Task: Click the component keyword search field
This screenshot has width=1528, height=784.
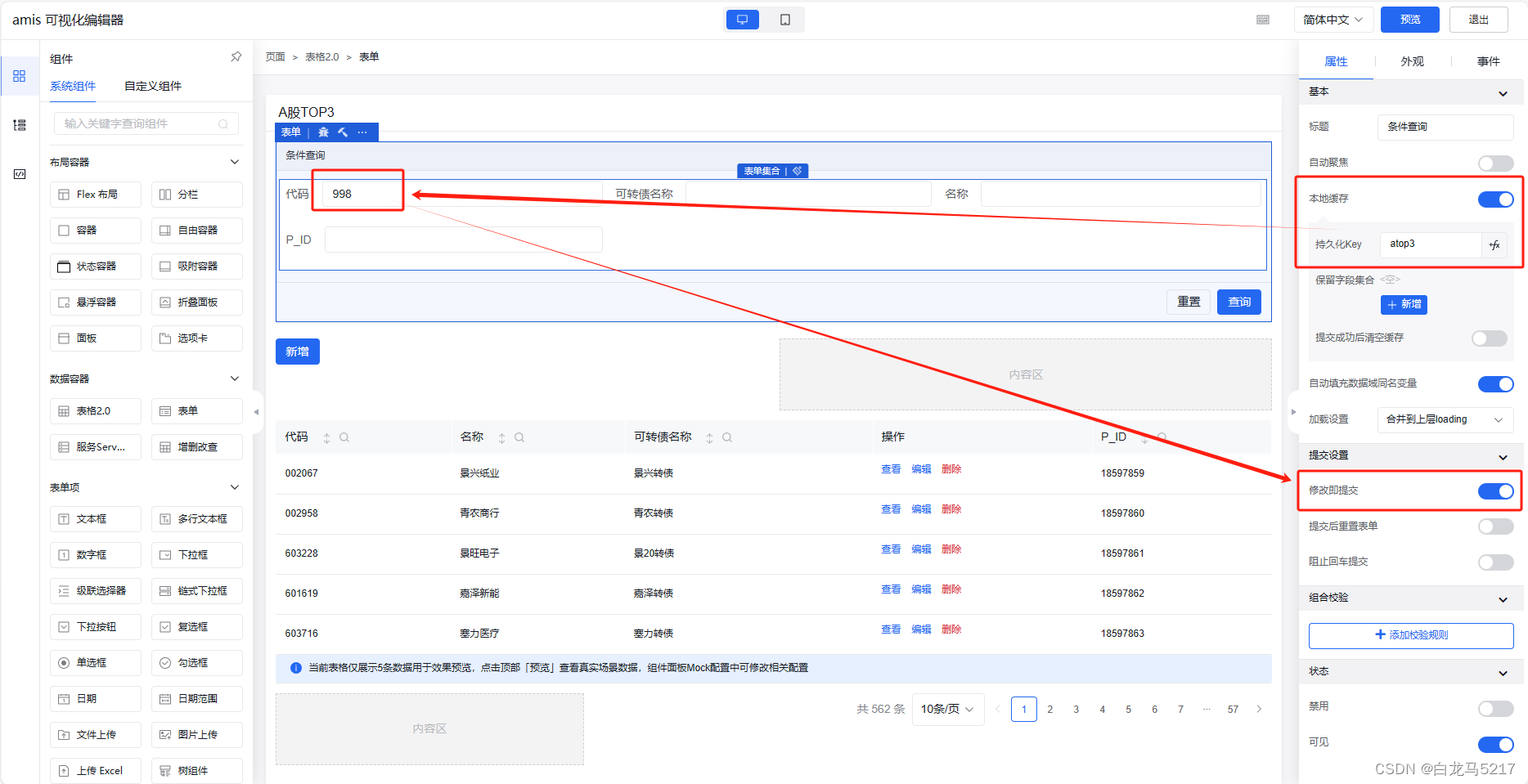Action: click(x=146, y=124)
